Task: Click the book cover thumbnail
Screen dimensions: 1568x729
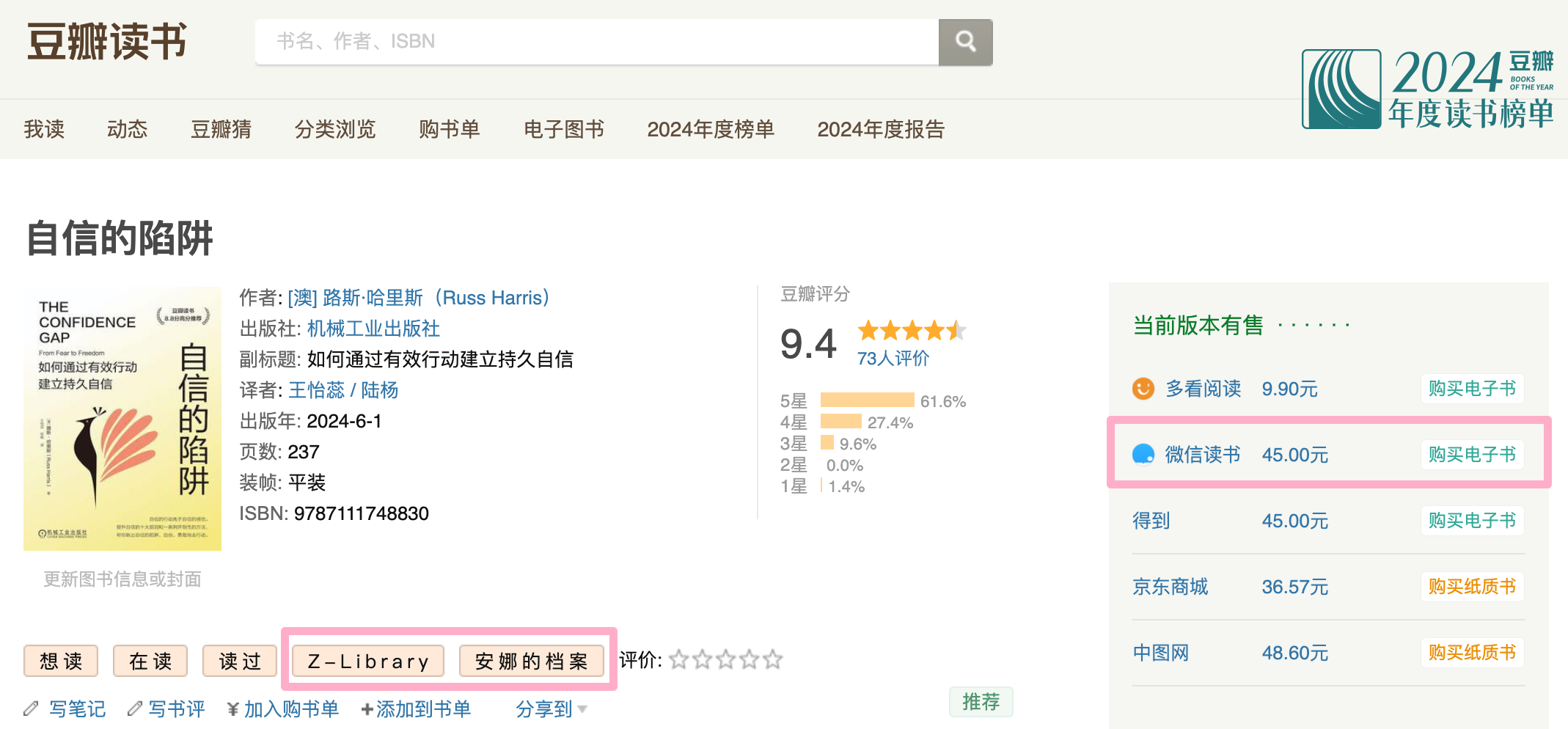Action: pyautogui.click(x=122, y=419)
